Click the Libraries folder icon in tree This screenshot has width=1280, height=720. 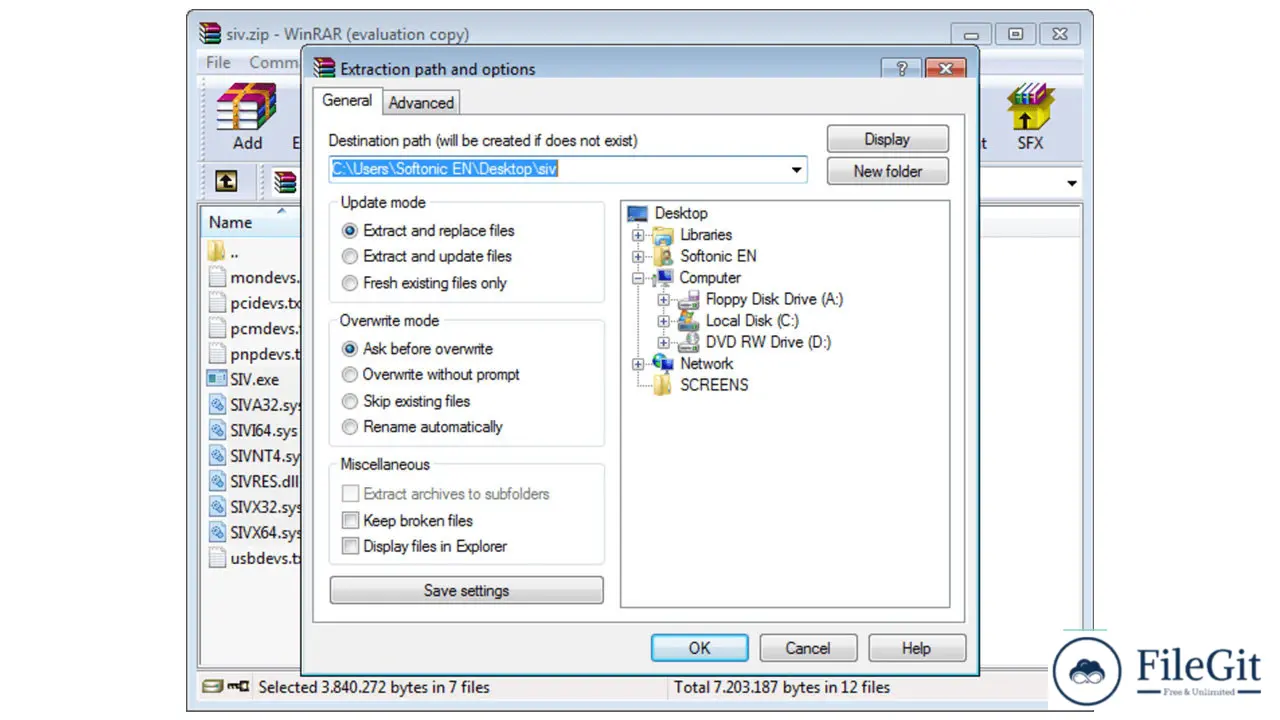pyautogui.click(x=663, y=235)
